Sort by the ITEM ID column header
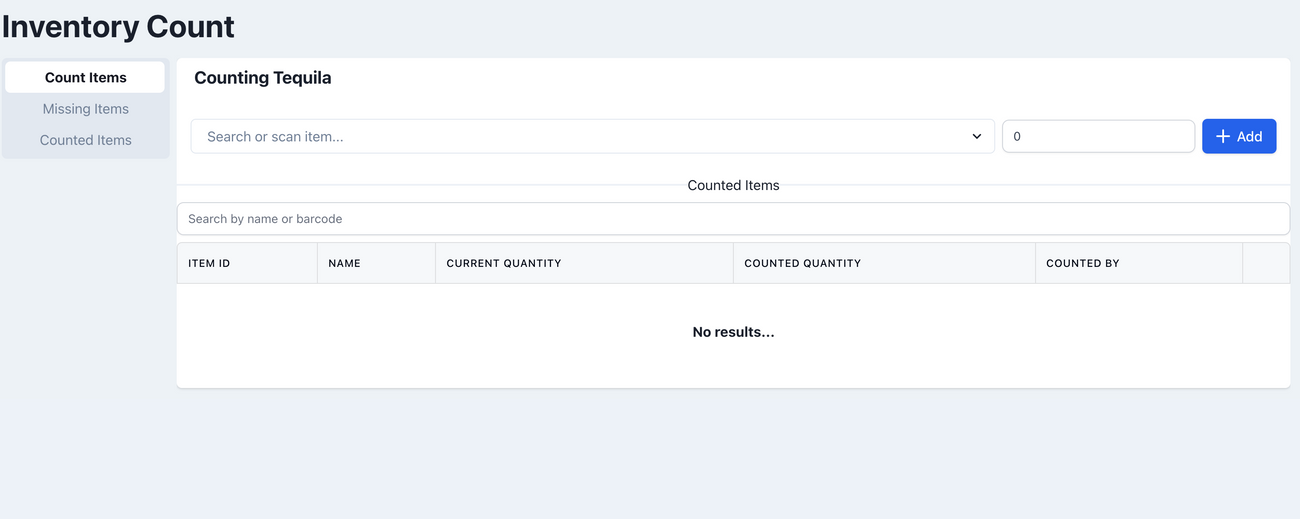1300x519 pixels. click(x=210, y=263)
